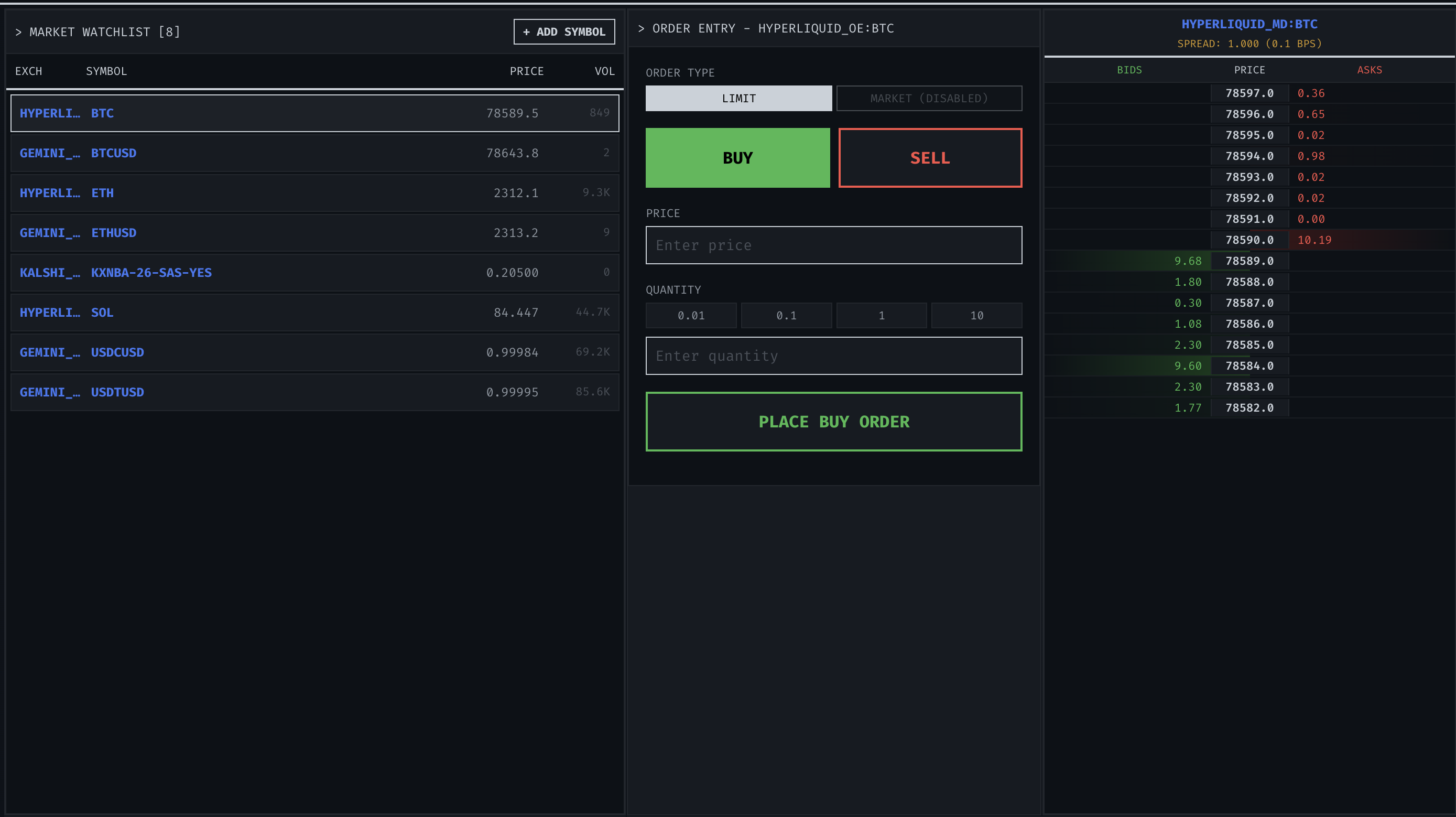Click bid size 9.60
The width and height of the screenshot is (1456, 817).
(1188, 366)
